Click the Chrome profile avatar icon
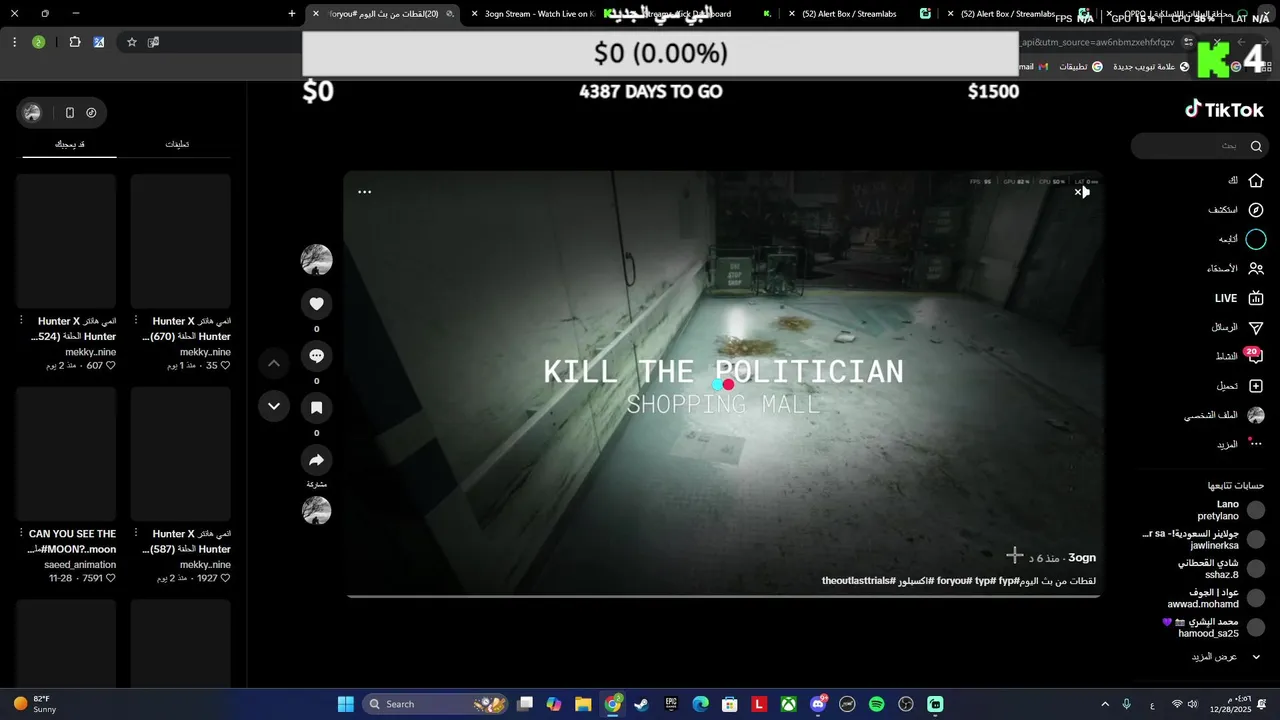 point(38,42)
